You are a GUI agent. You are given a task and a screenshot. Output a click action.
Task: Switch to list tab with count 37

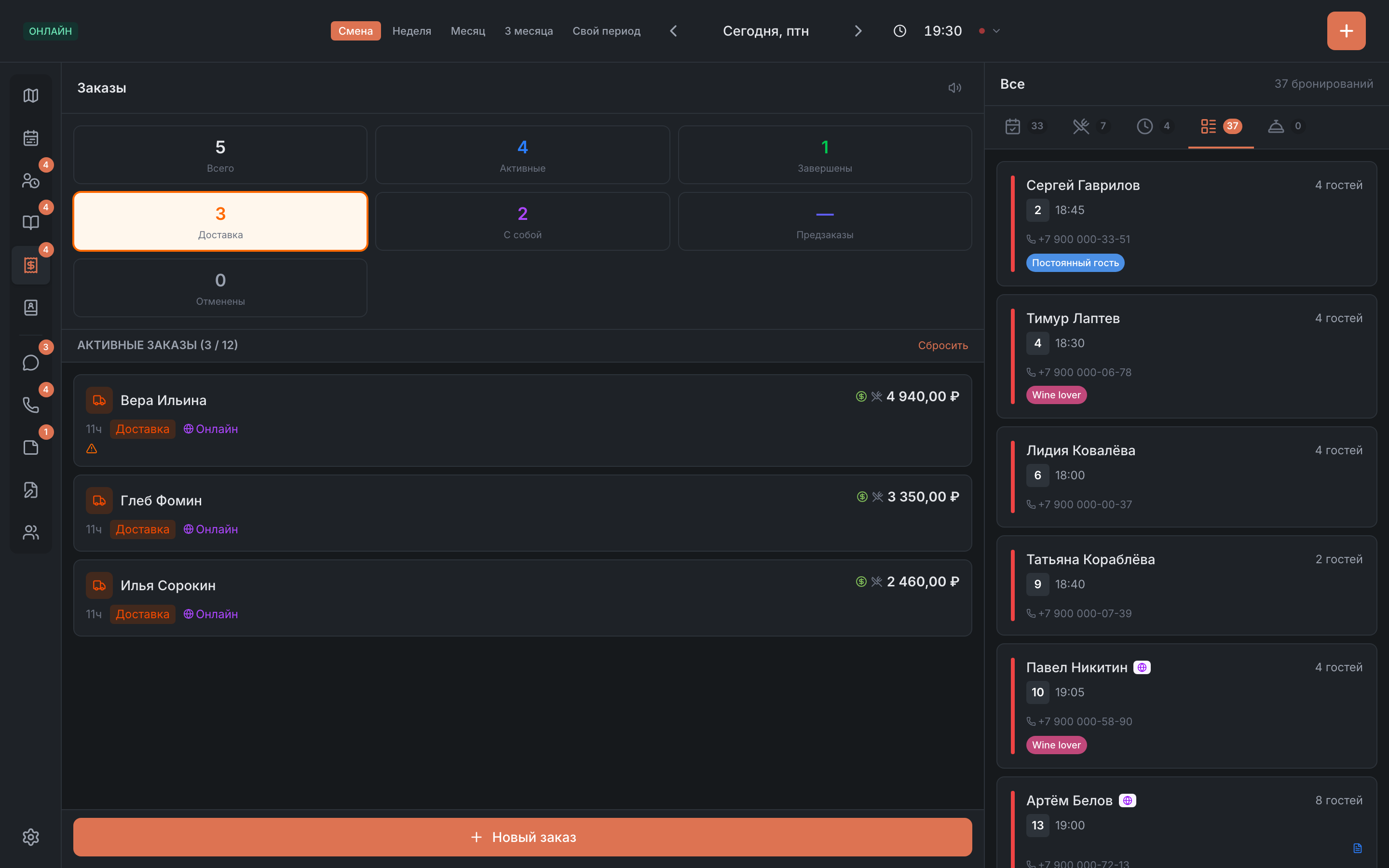1221,126
